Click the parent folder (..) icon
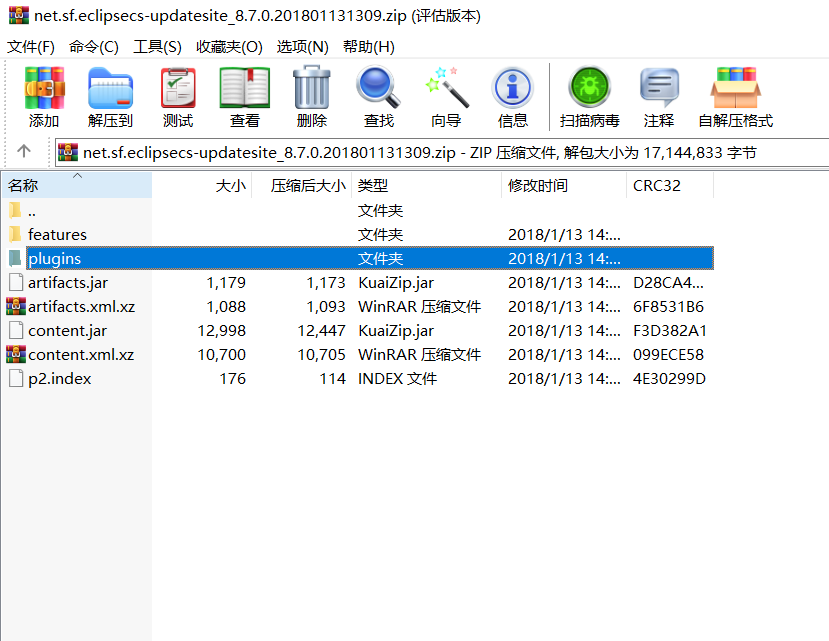Viewport: 829px width, 641px height. click(15, 210)
